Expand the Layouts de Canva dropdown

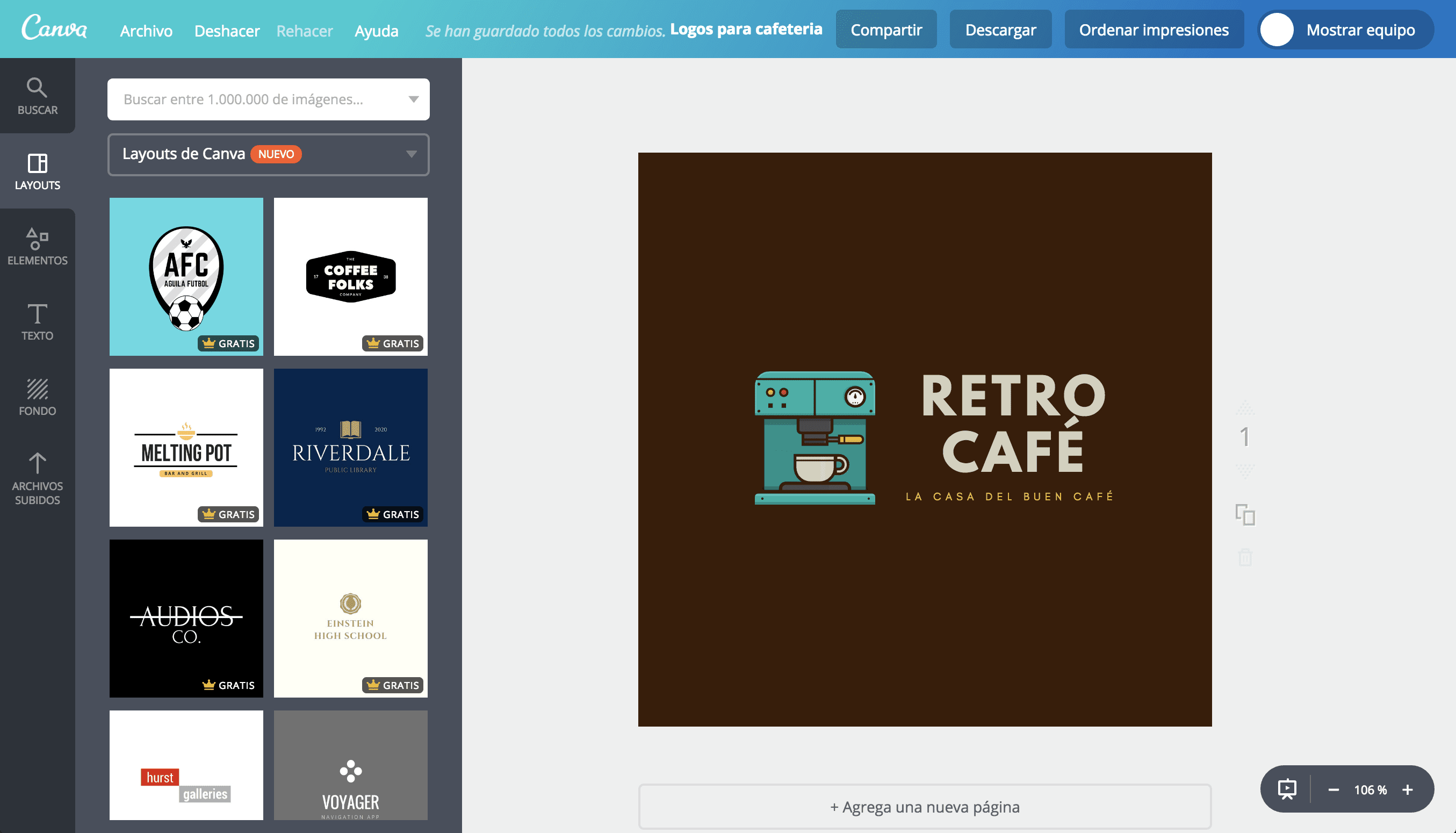point(411,154)
